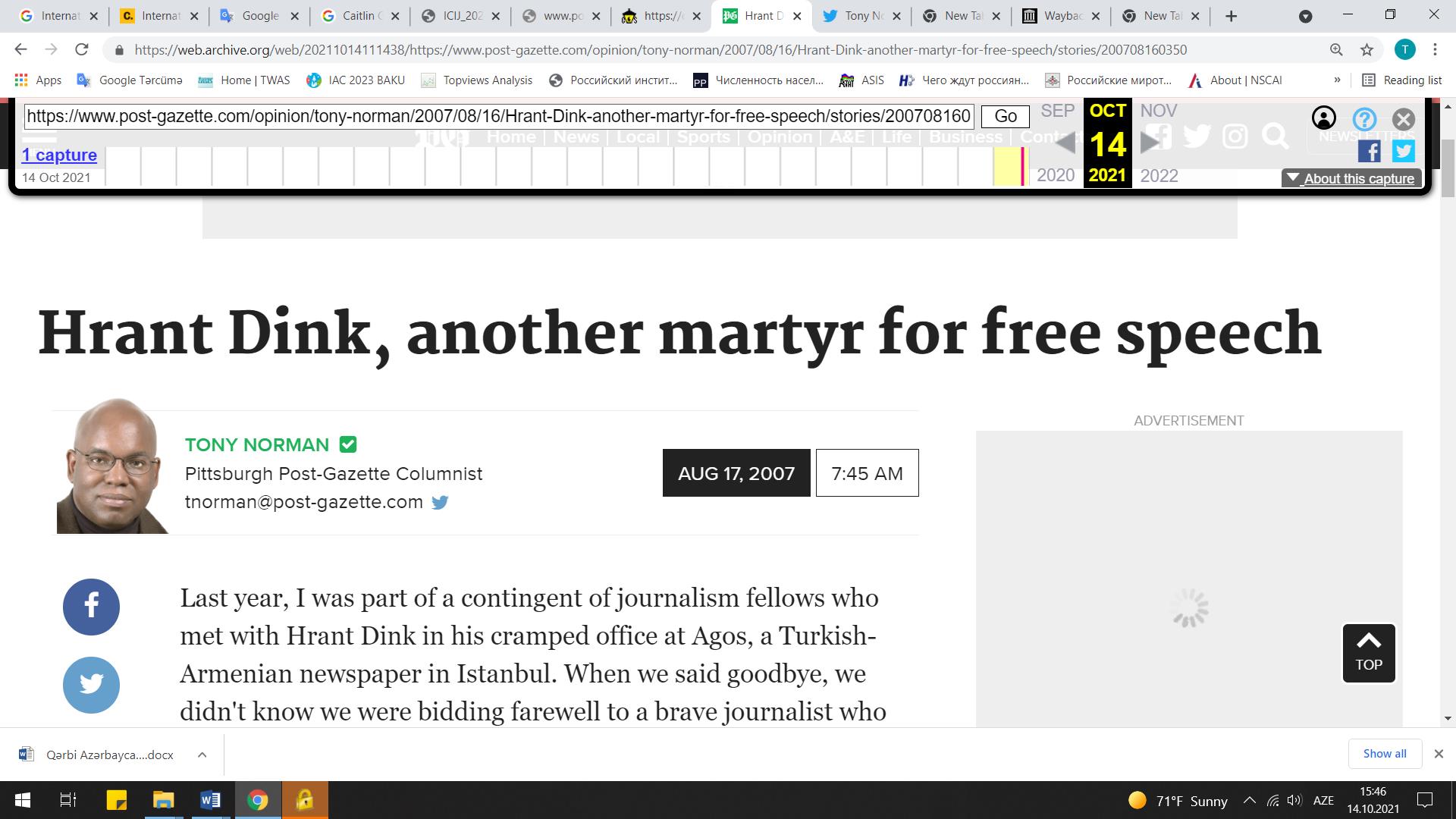Open the ASIS bookmark
The image size is (1456, 819).
pyautogui.click(x=861, y=80)
